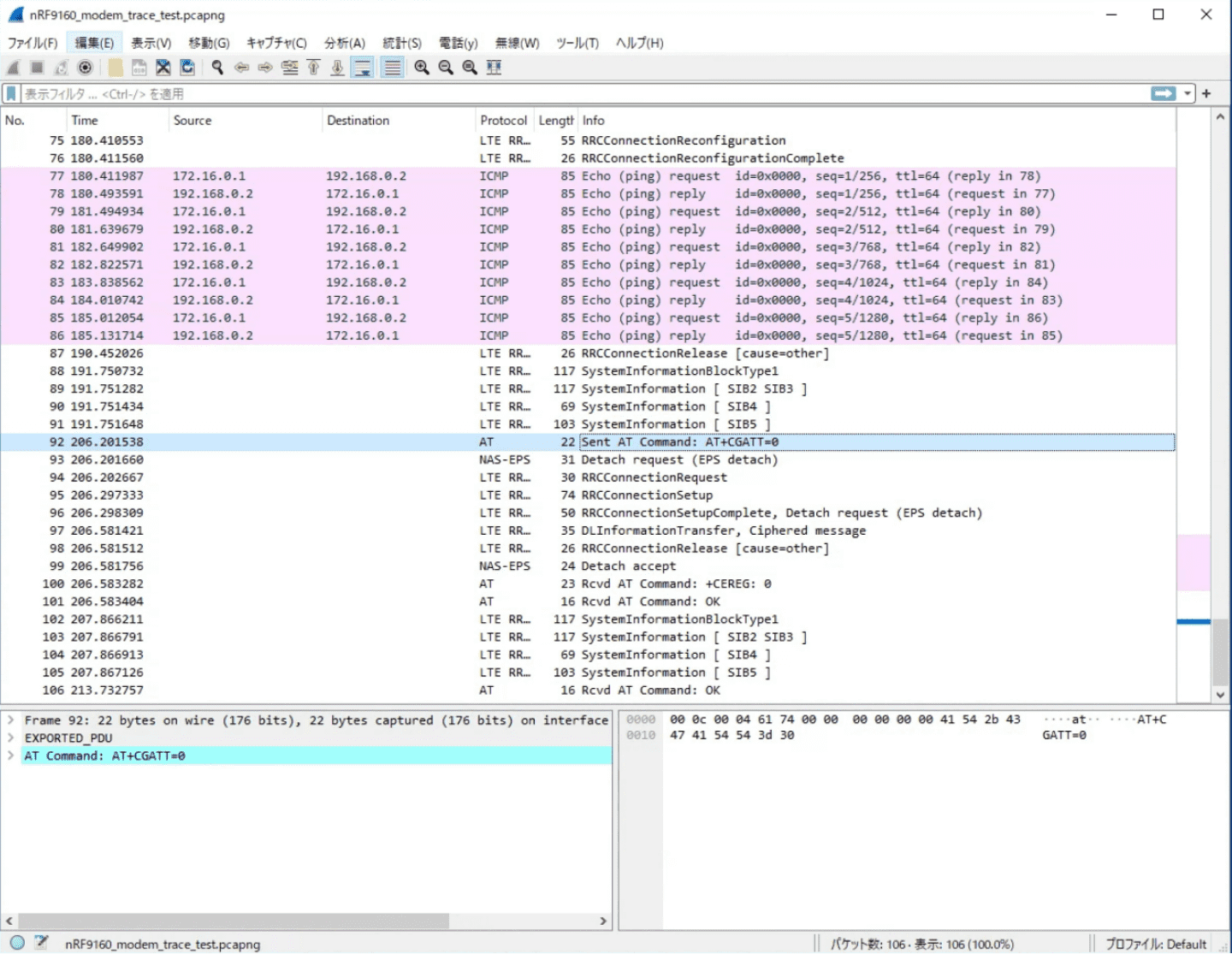This screenshot has height=954, width=1232.
Task: Open the 統計(S) menu
Action: [401, 43]
